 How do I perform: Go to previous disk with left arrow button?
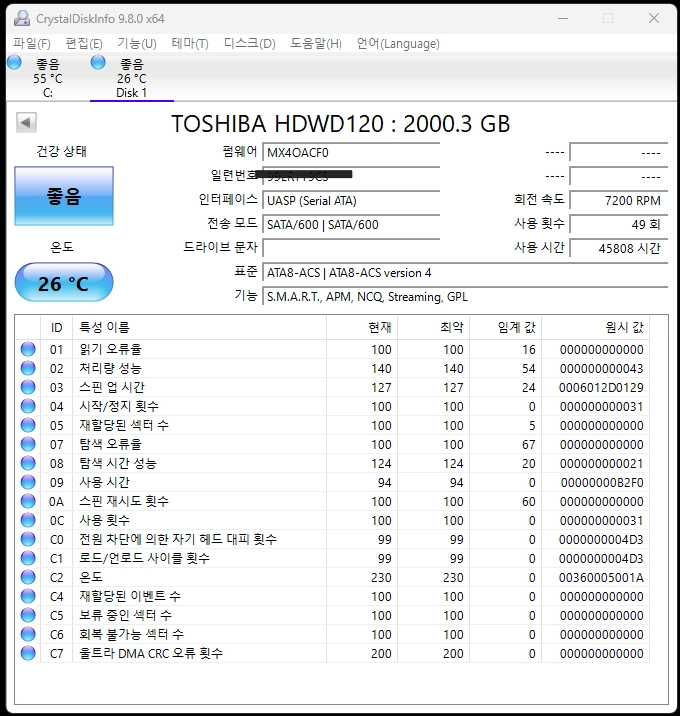point(26,122)
